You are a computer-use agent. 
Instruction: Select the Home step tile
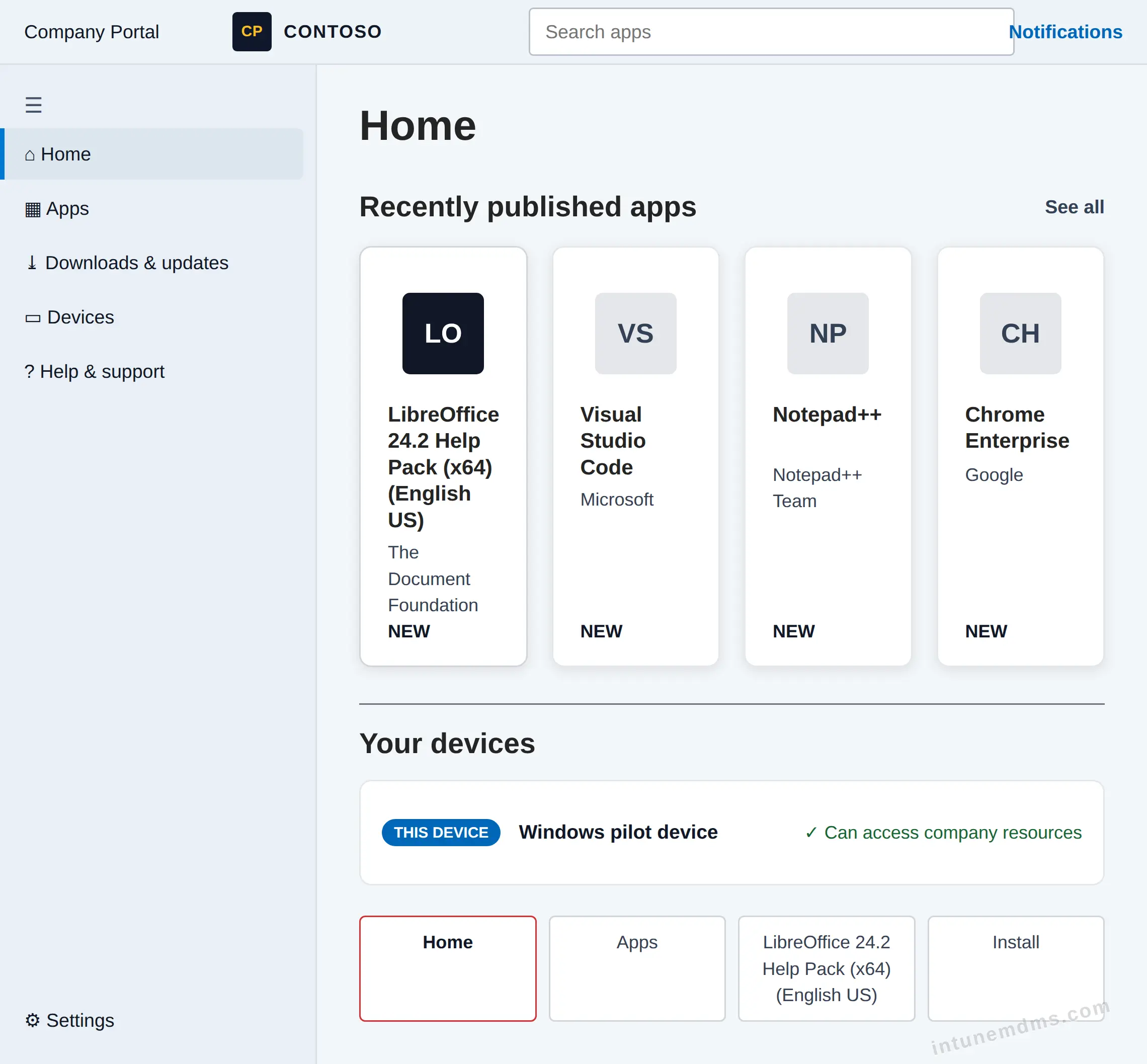pos(448,968)
